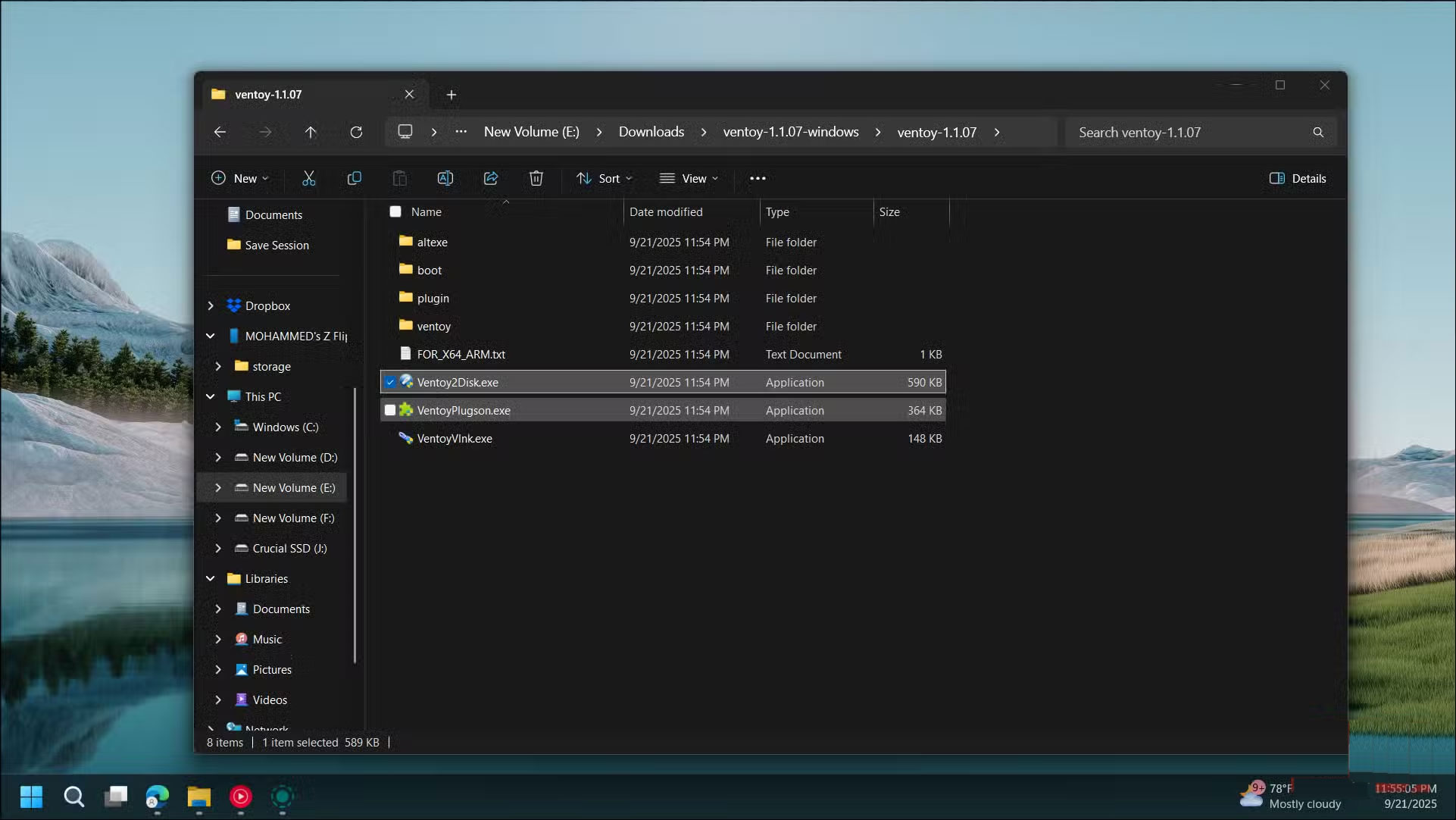Share the selected file from the toolbar

(x=491, y=178)
